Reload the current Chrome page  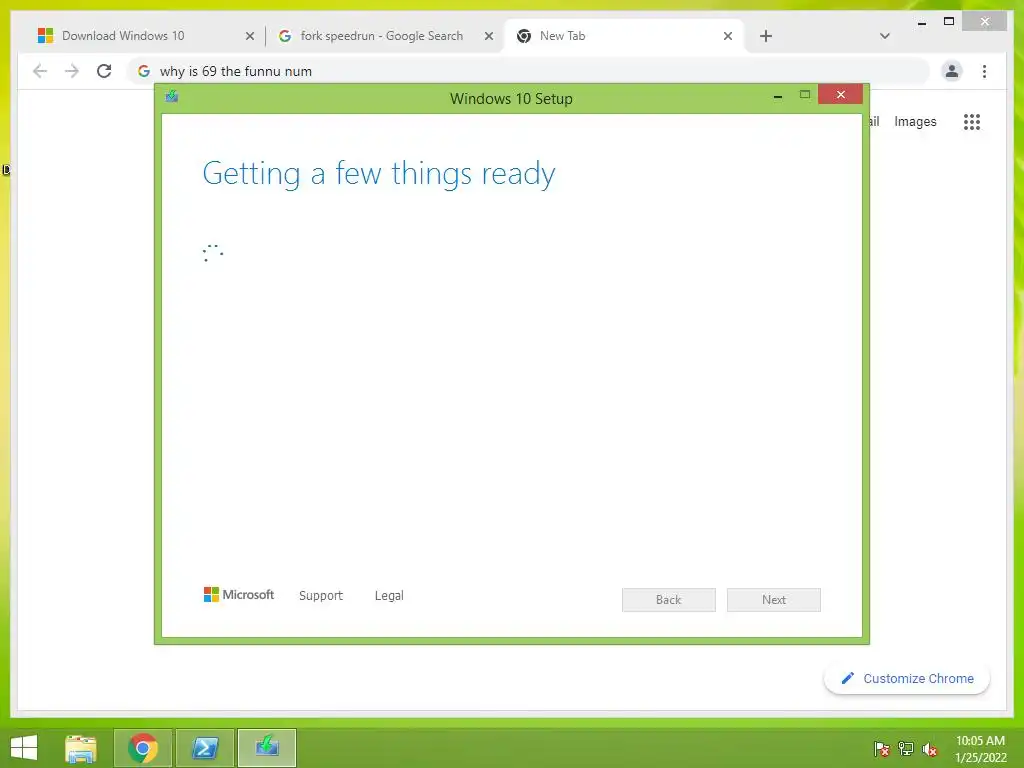click(x=104, y=71)
